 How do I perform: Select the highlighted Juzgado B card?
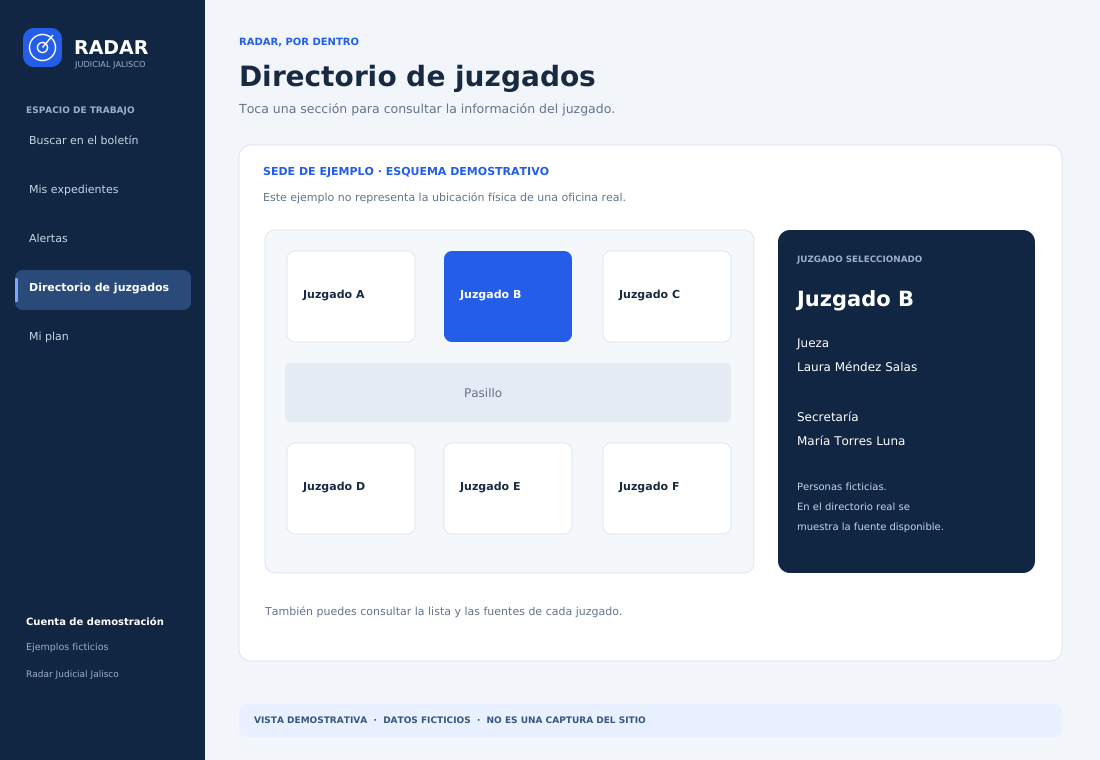508,296
